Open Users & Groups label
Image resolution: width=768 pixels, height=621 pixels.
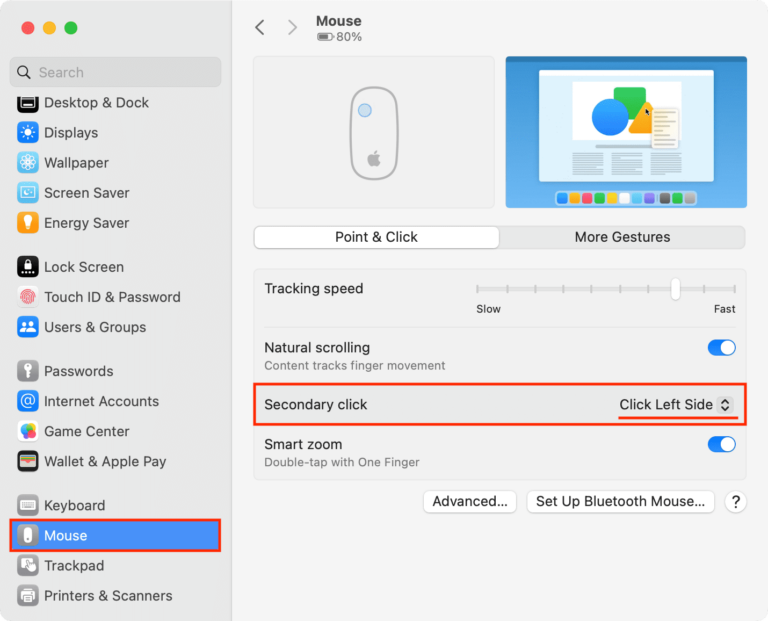(95, 327)
